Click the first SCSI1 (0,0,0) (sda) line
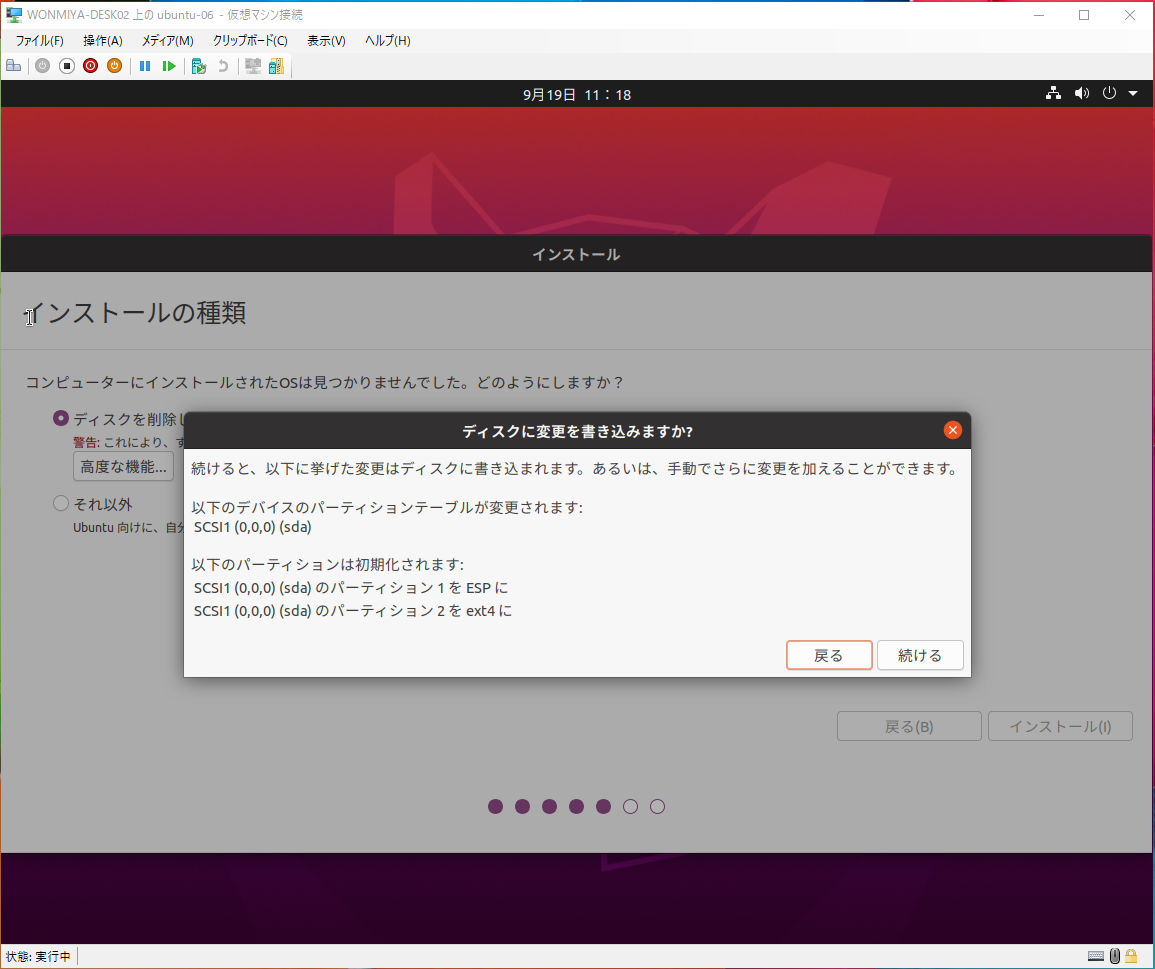1155x969 pixels. [x=253, y=527]
